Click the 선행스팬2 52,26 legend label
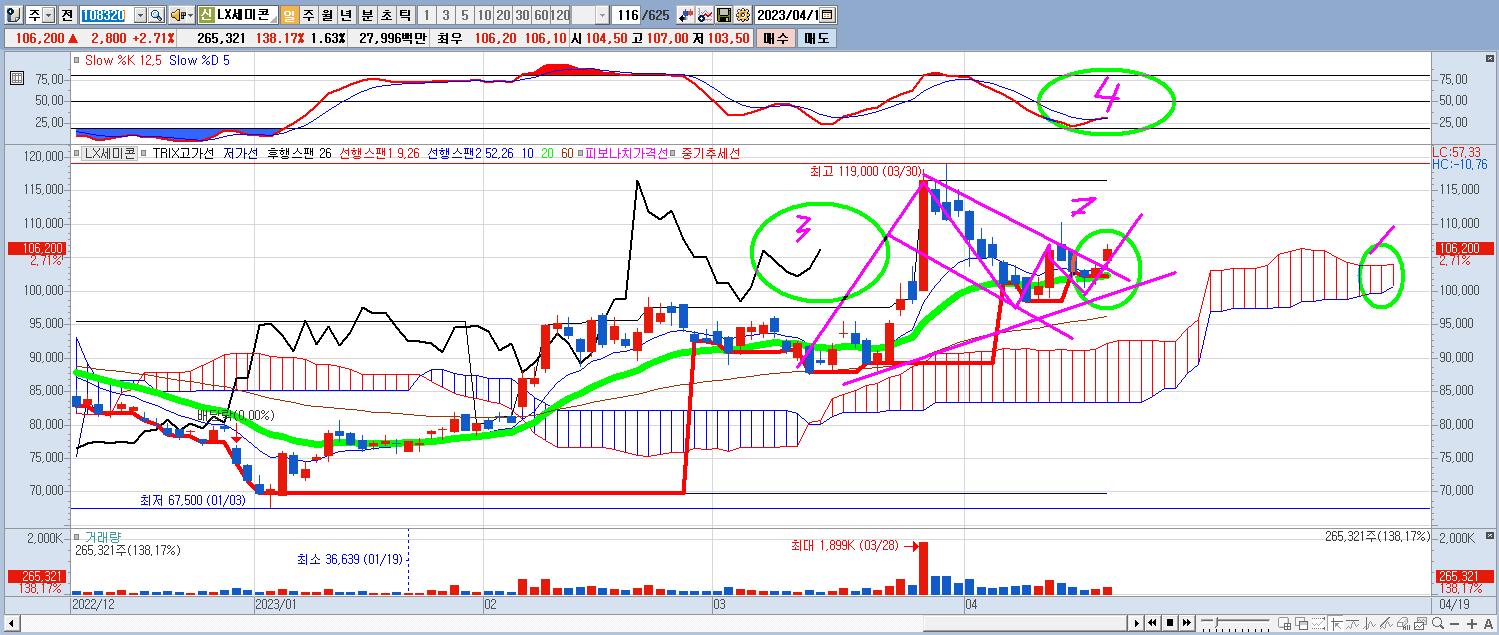Screen dimensions: 1499x635 pos(470,153)
